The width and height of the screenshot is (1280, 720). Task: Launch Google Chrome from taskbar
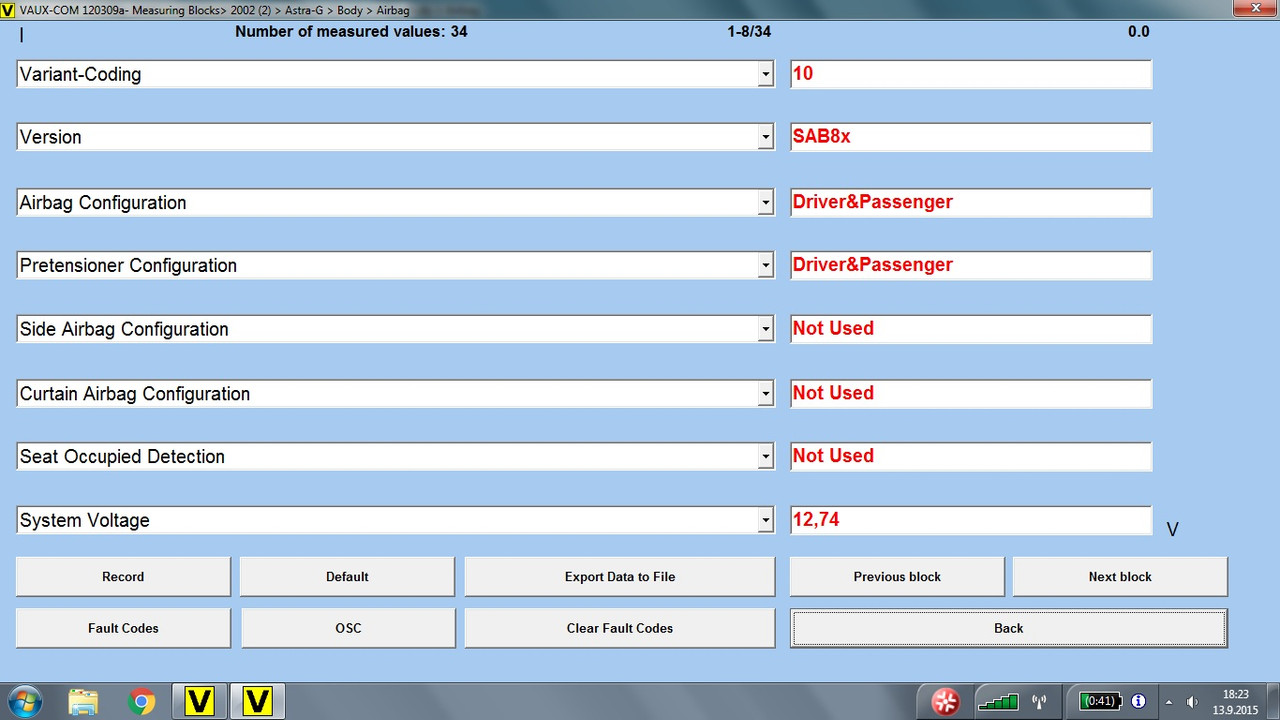(x=142, y=702)
